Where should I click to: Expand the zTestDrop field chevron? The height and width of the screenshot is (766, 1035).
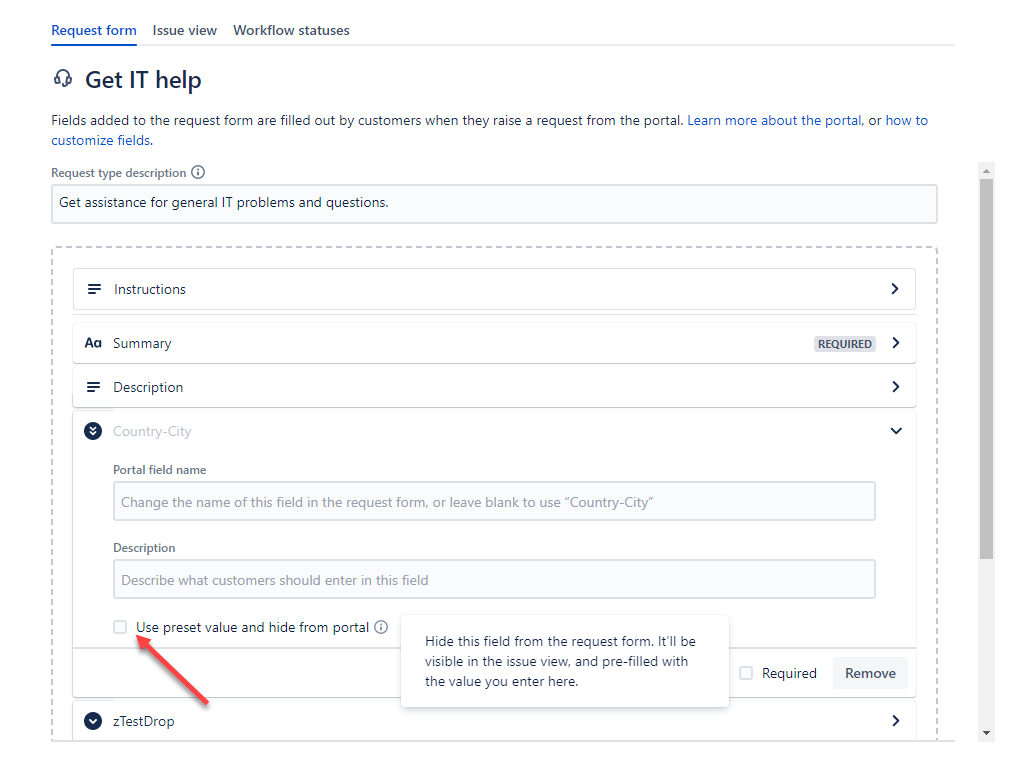pos(896,721)
